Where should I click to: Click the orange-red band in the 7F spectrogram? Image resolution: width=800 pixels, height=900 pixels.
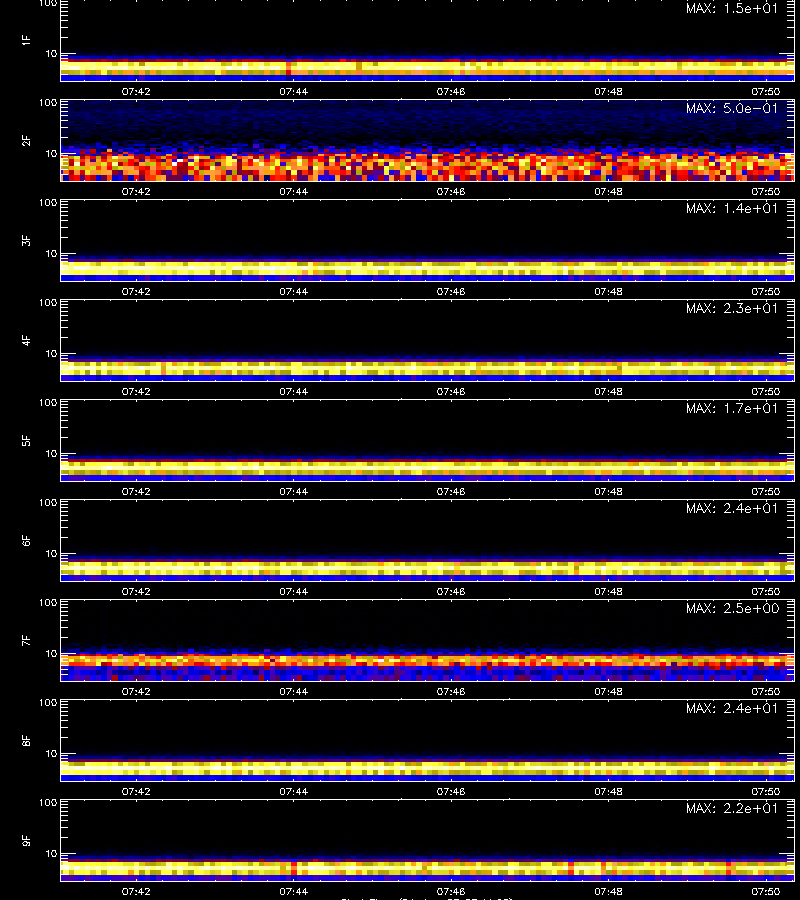tap(428, 660)
